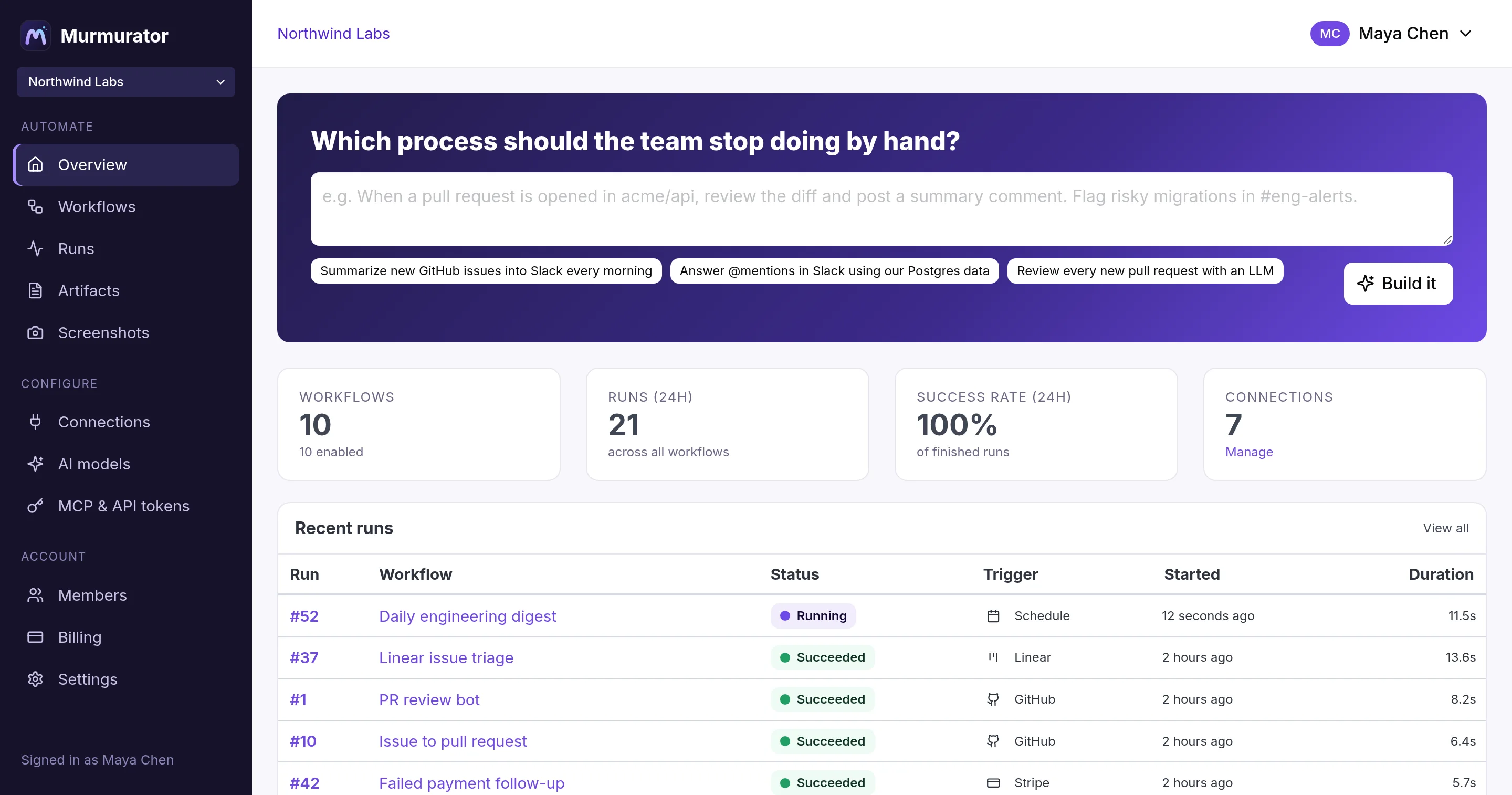Open the Artifacts section
The width and height of the screenshot is (1512, 795).
125,290
